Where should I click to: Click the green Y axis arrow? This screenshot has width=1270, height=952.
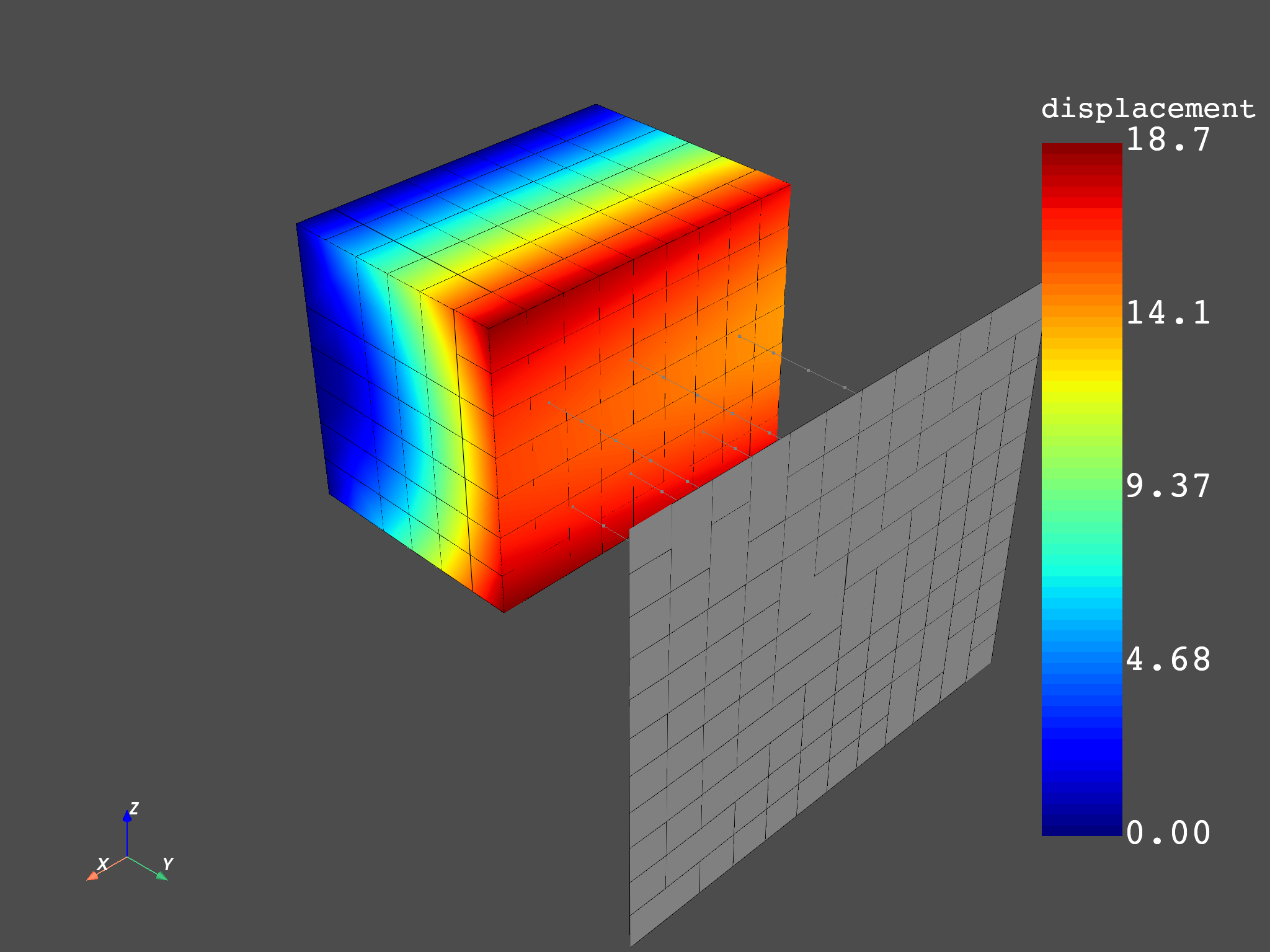148,868
